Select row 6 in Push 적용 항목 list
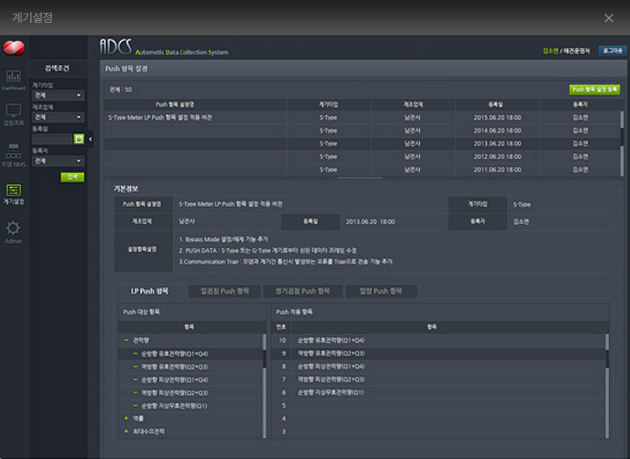Viewport: 630px width, 459px height. tap(438, 392)
